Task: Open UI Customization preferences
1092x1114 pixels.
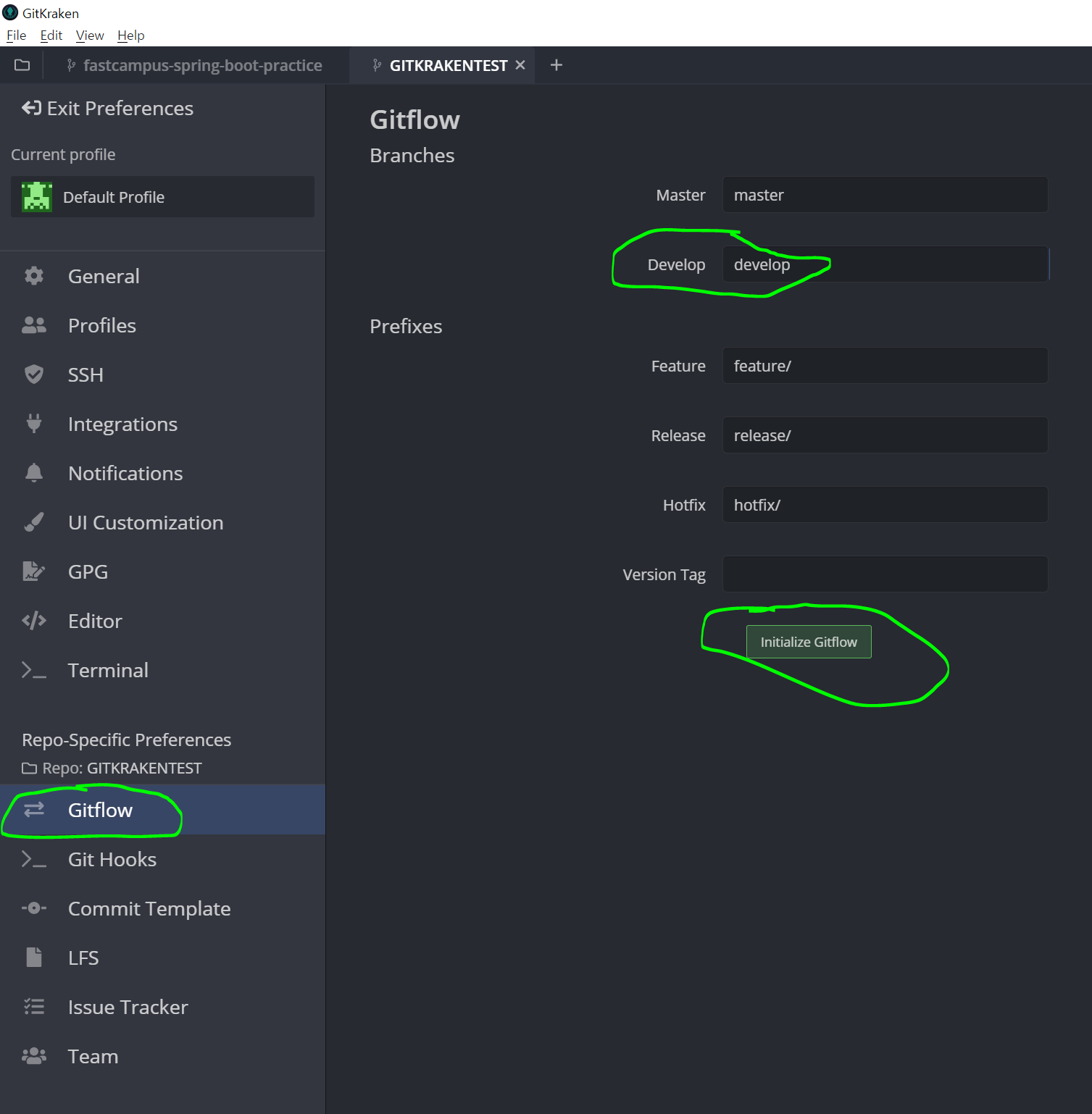Action: (162, 522)
